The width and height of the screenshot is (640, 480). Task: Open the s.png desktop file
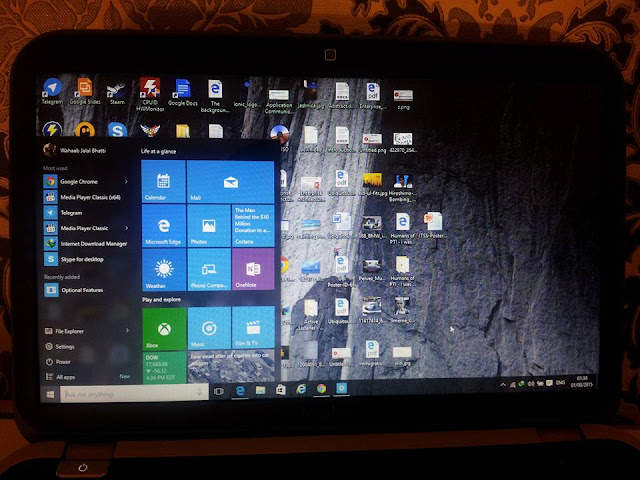[x=403, y=99]
